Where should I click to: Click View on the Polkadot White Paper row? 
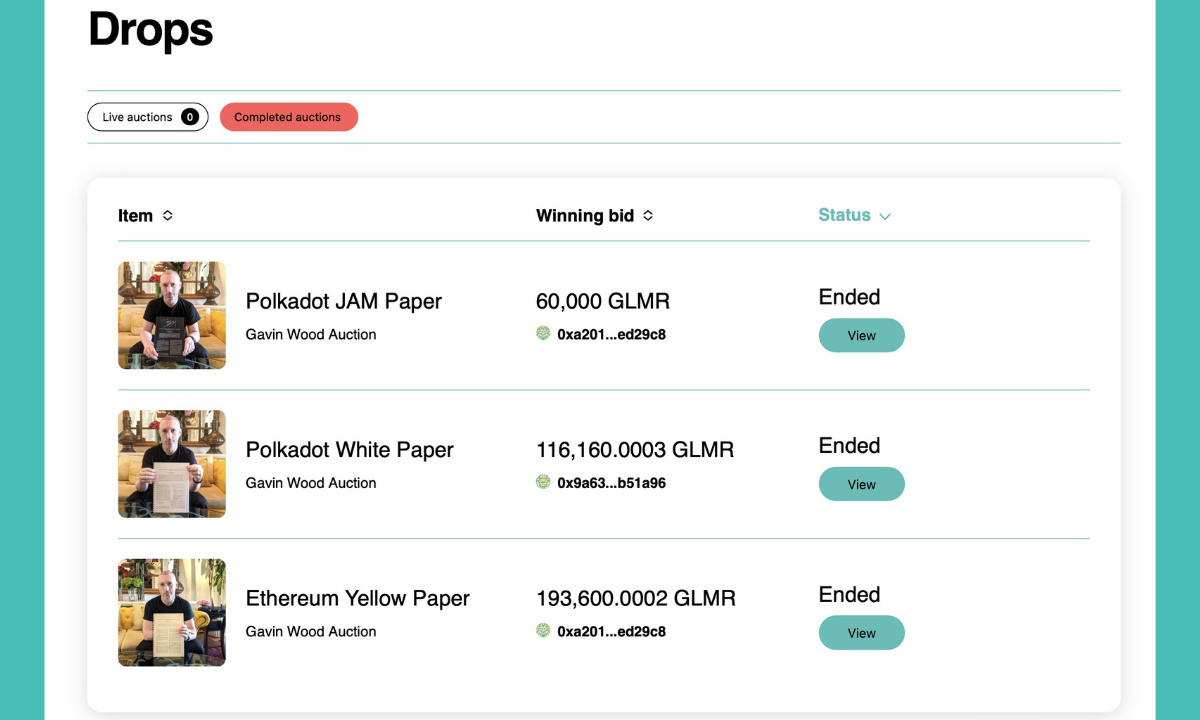(861, 484)
